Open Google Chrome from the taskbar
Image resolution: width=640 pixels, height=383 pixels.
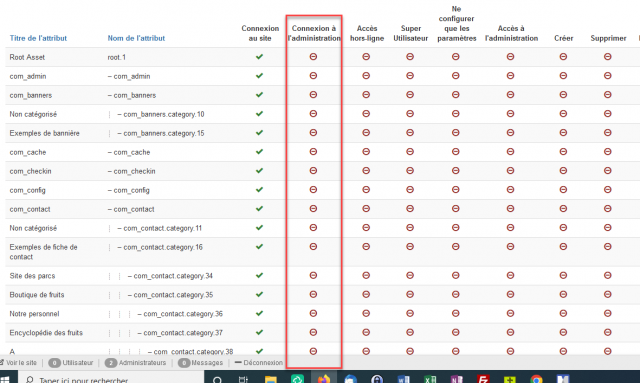pos(536,379)
